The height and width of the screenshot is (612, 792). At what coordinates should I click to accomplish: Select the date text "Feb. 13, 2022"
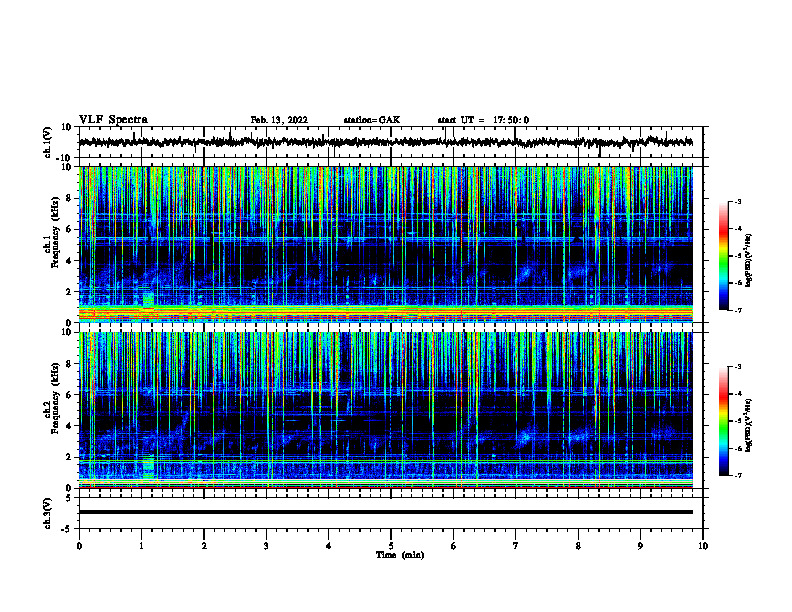(x=279, y=120)
